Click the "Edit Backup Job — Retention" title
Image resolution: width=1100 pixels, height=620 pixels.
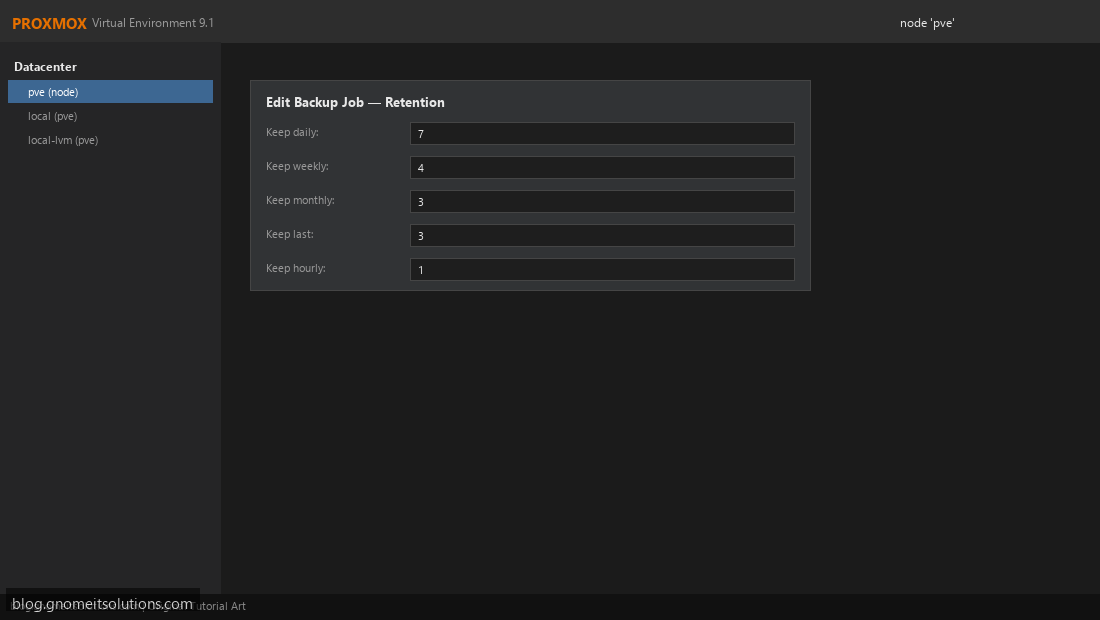355,102
